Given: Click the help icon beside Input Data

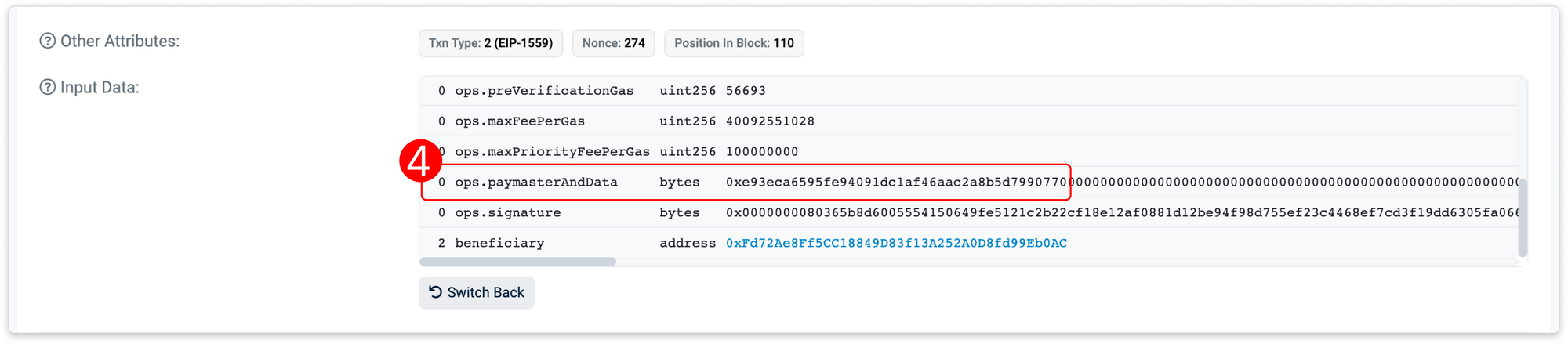Looking at the screenshot, I should coord(48,87).
